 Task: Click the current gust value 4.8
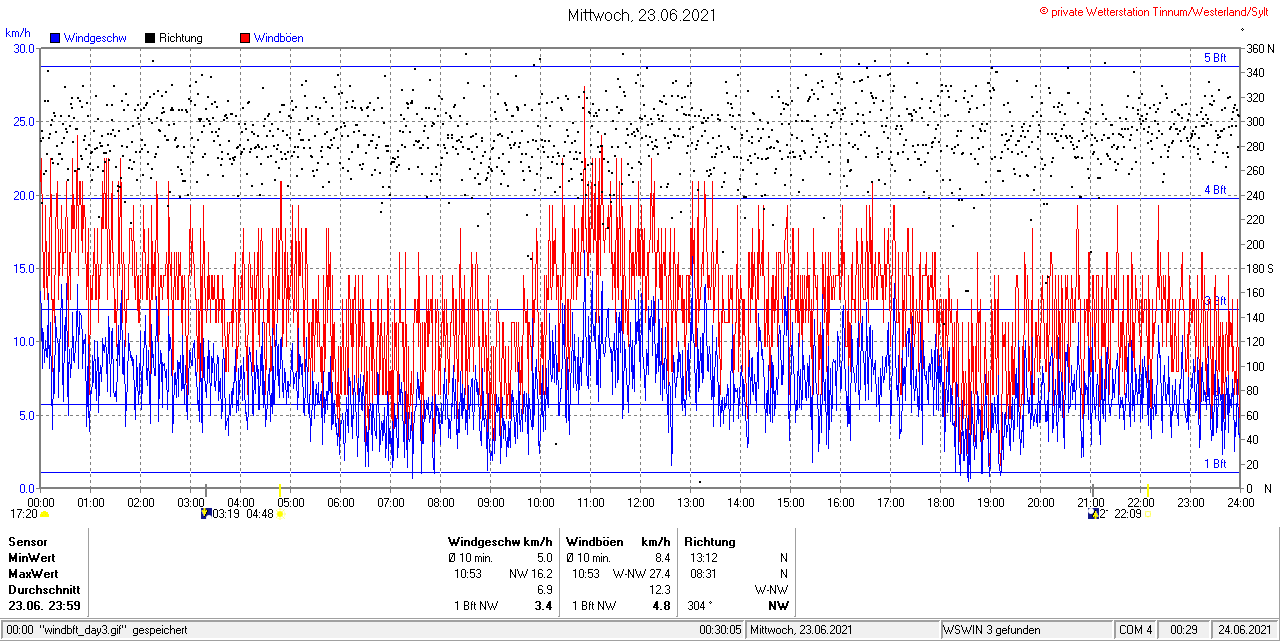coord(661,605)
